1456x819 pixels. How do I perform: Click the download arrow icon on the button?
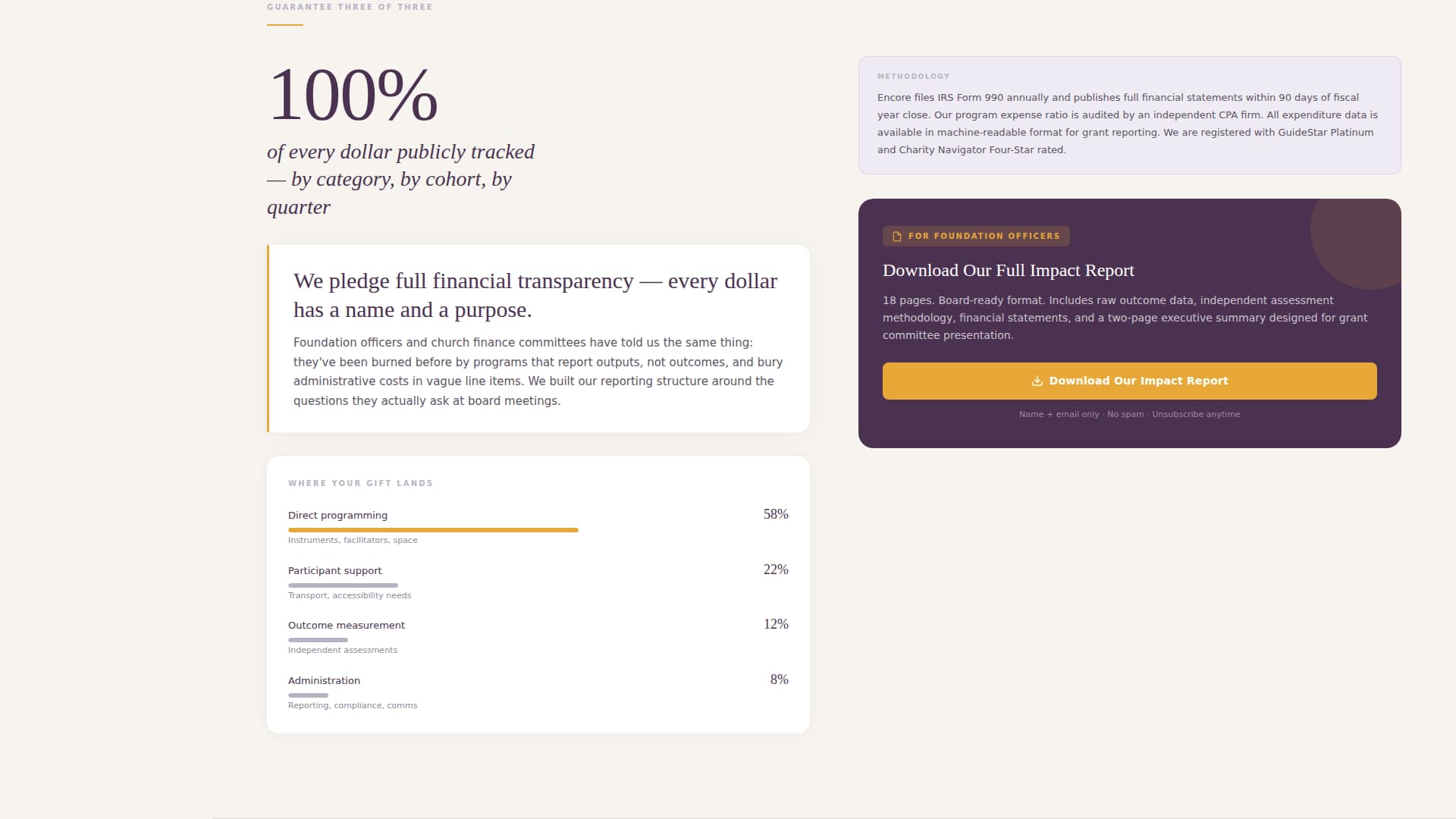tap(1037, 381)
